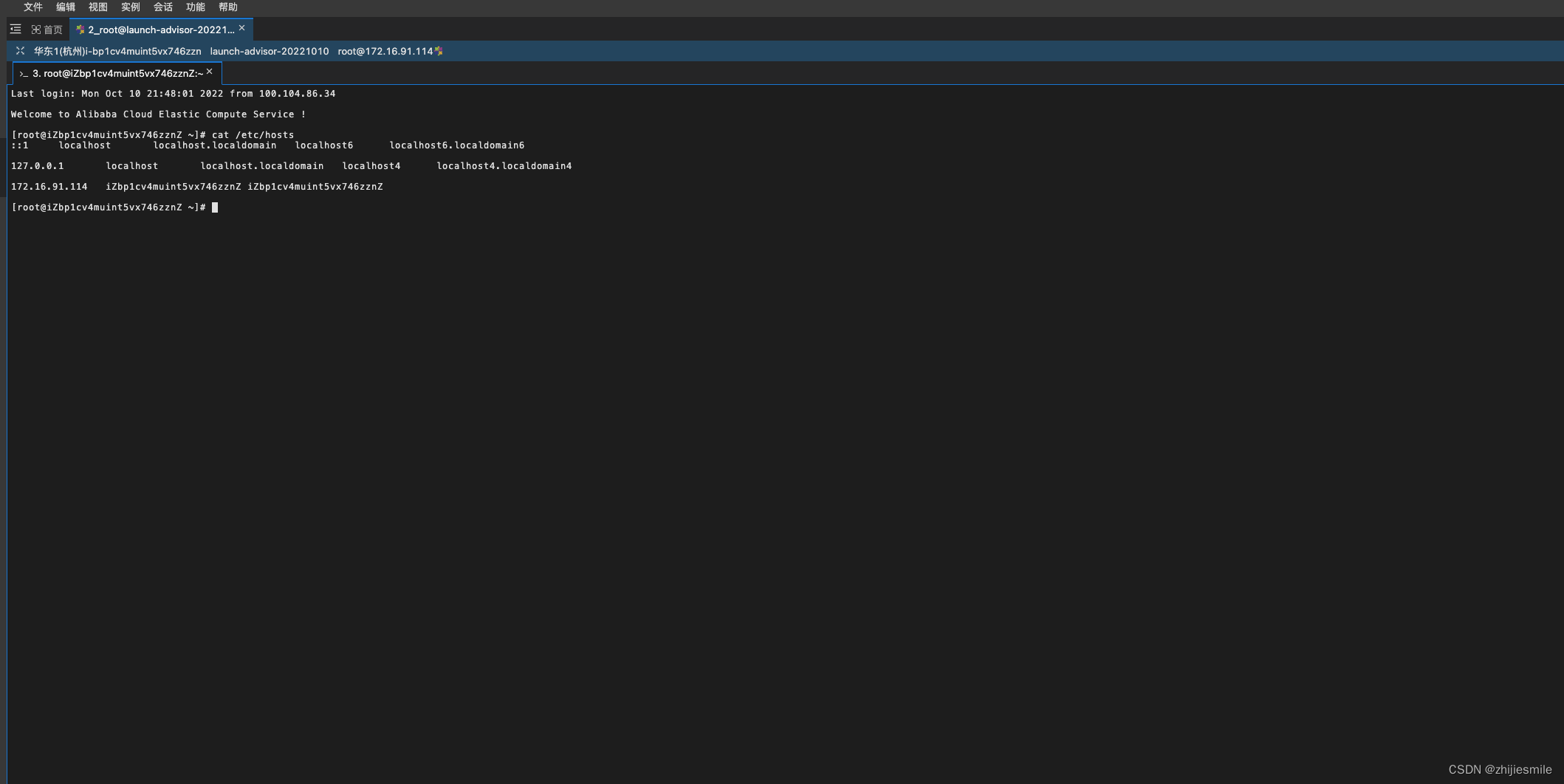Click the terminal prompt icon on tab 3
The height and width of the screenshot is (784, 1564).
pyautogui.click(x=24, y=74)
